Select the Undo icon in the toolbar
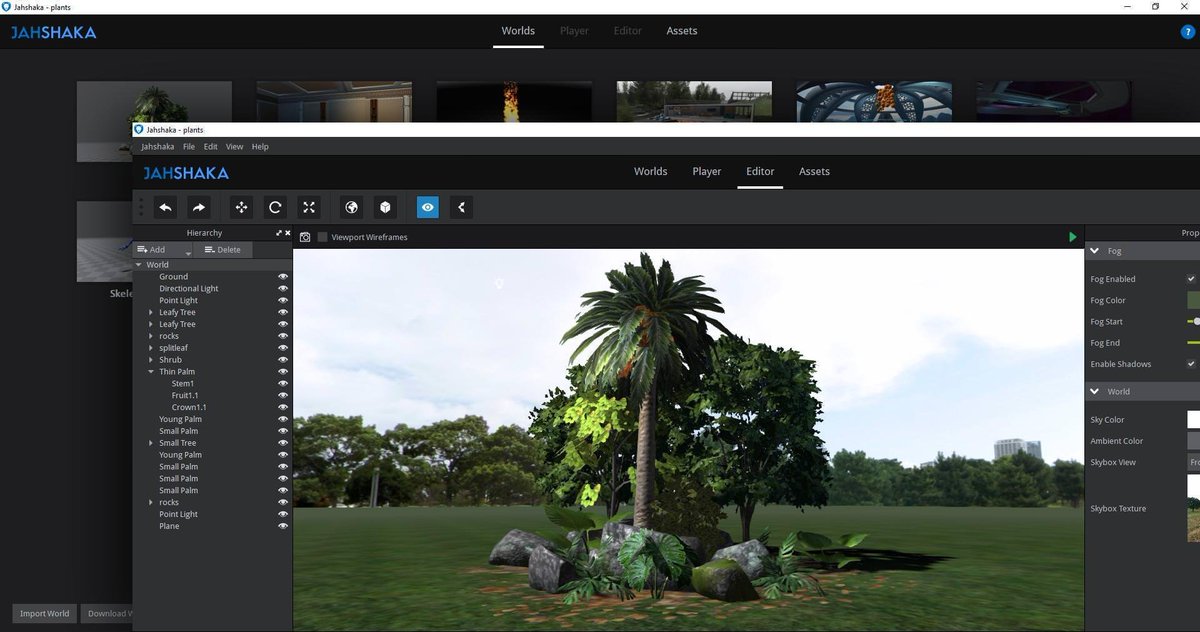The height and width of the screenshot is (632, 1200). pos(166,207)
